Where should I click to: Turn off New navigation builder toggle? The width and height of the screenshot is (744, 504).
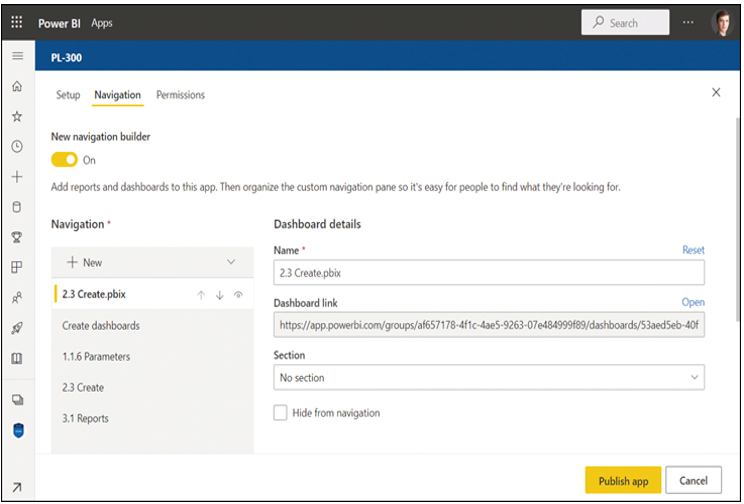64,160
